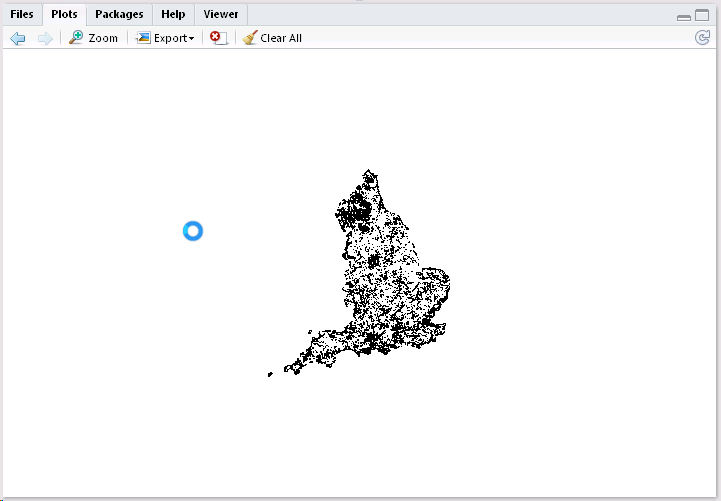Image resolution: width=721 pixels, height=501 pixels.
Task: Select the Plots tab
Action: [x=64, y=14]
